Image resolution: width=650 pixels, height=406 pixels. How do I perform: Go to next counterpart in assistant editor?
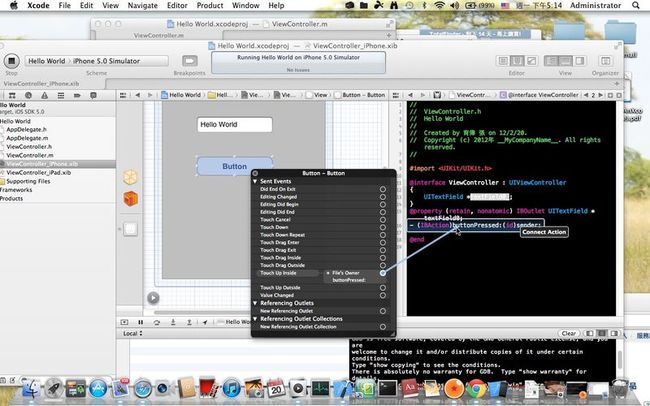tap(601, 95)
